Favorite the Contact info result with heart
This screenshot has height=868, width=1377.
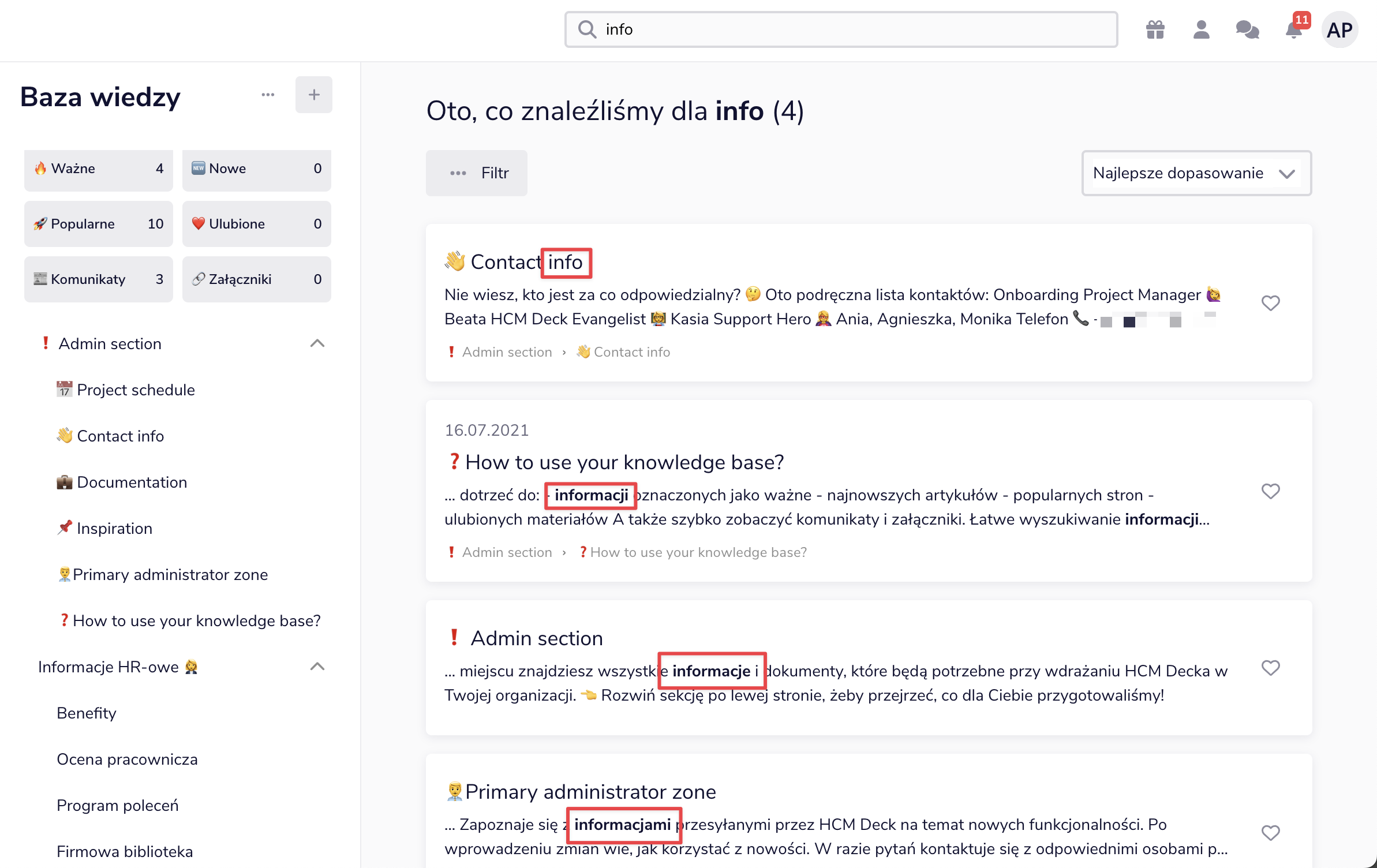pos(1270,303)
